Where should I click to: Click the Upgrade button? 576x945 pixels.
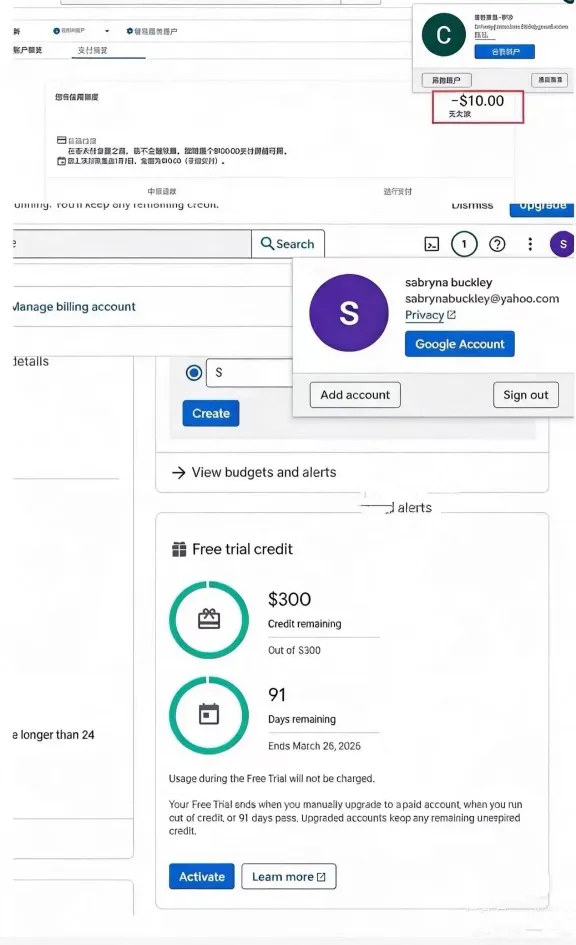click(541, 206)
